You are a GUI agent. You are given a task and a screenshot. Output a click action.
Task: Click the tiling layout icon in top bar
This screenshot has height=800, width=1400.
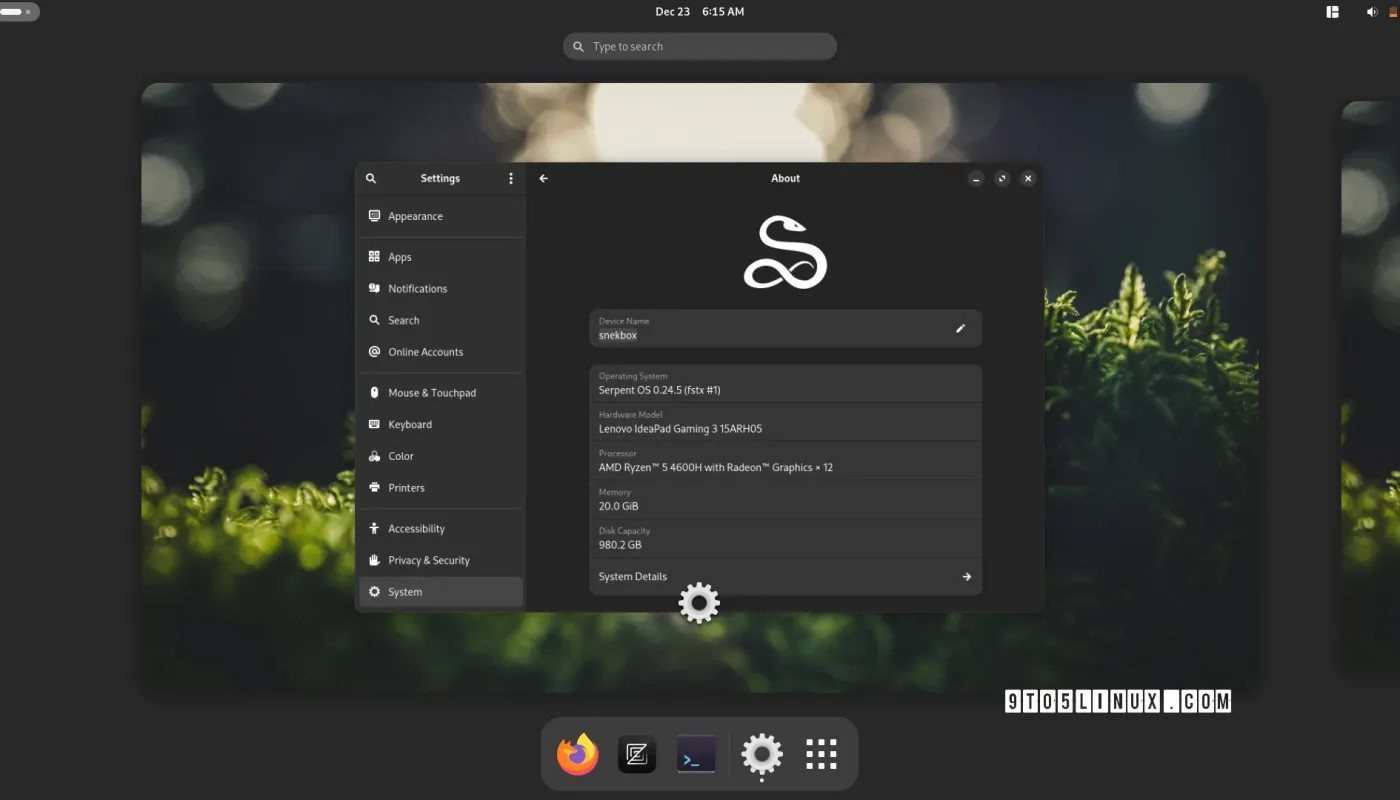[x=1333, y=11]
